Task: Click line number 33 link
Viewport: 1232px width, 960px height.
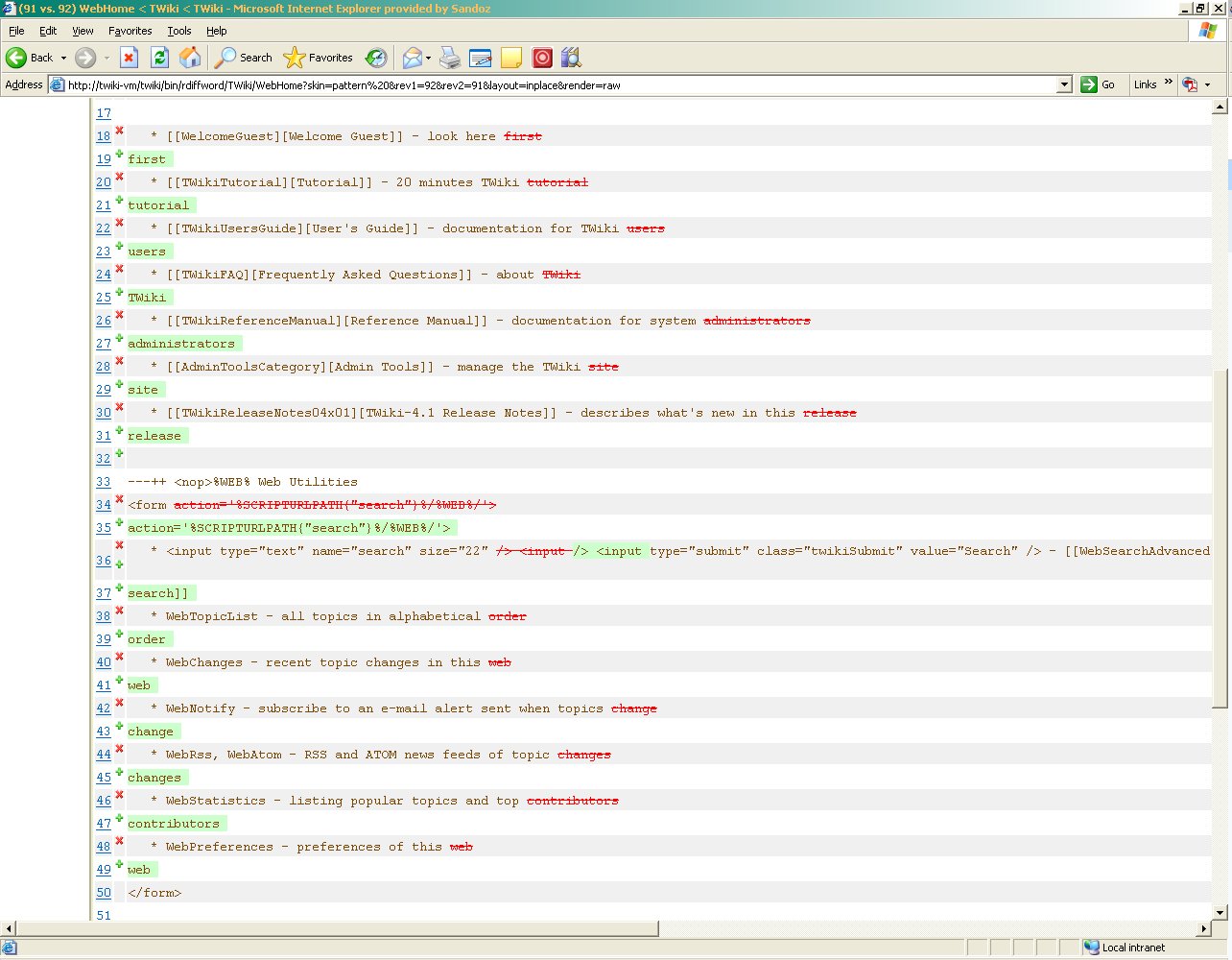Action: click(x=104, y=482)
